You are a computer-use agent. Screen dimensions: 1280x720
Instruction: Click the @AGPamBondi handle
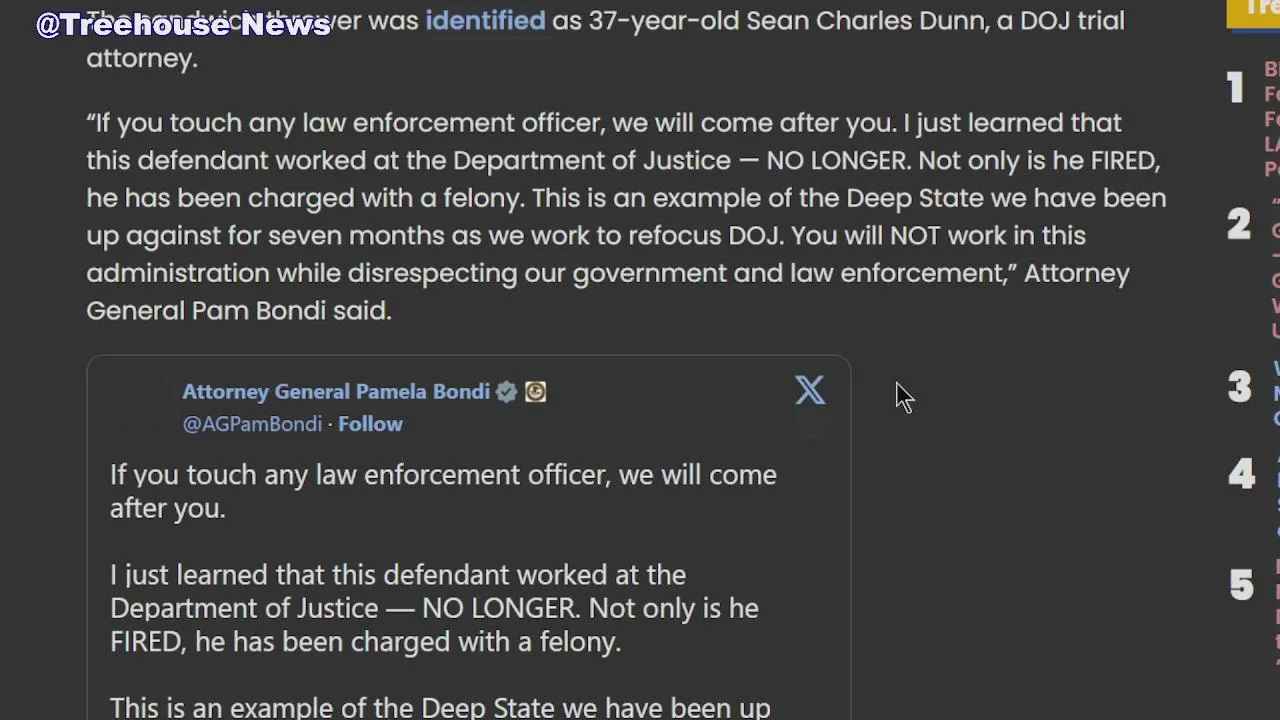pyautogui.click(x=252, y=424)
